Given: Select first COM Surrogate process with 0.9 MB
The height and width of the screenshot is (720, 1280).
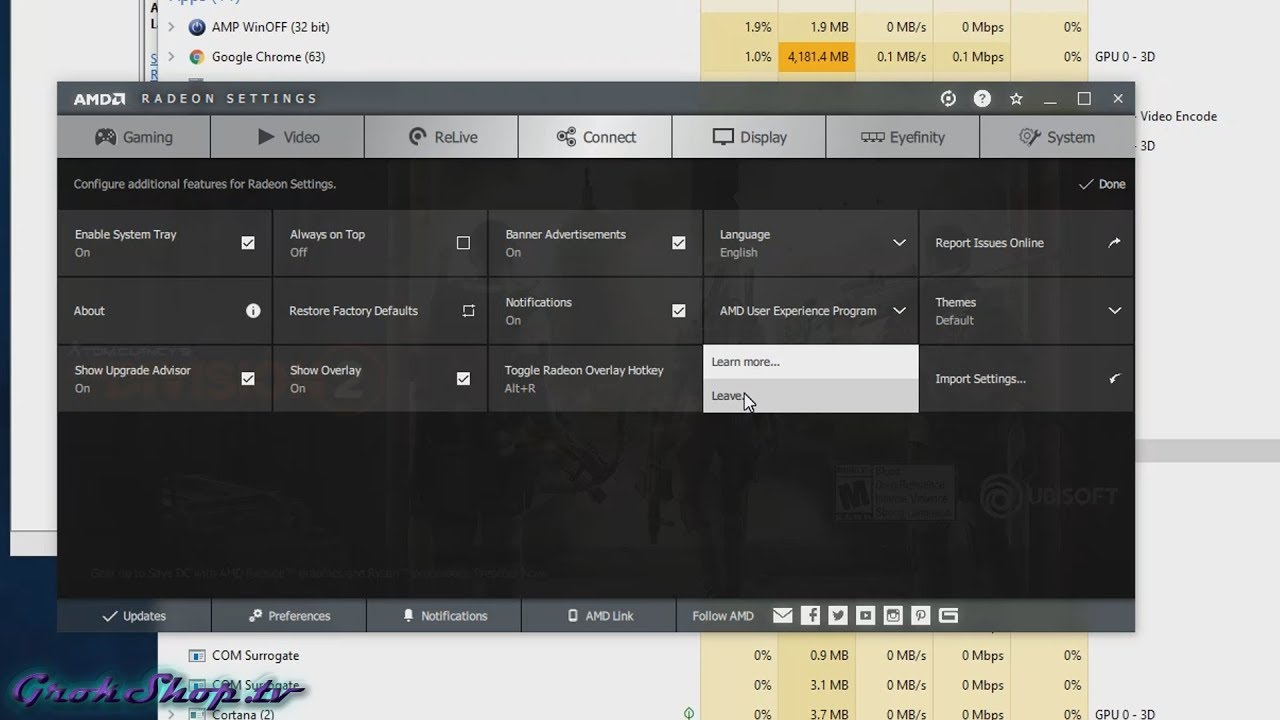Looking at the screenshot, I should pos(255,656).
